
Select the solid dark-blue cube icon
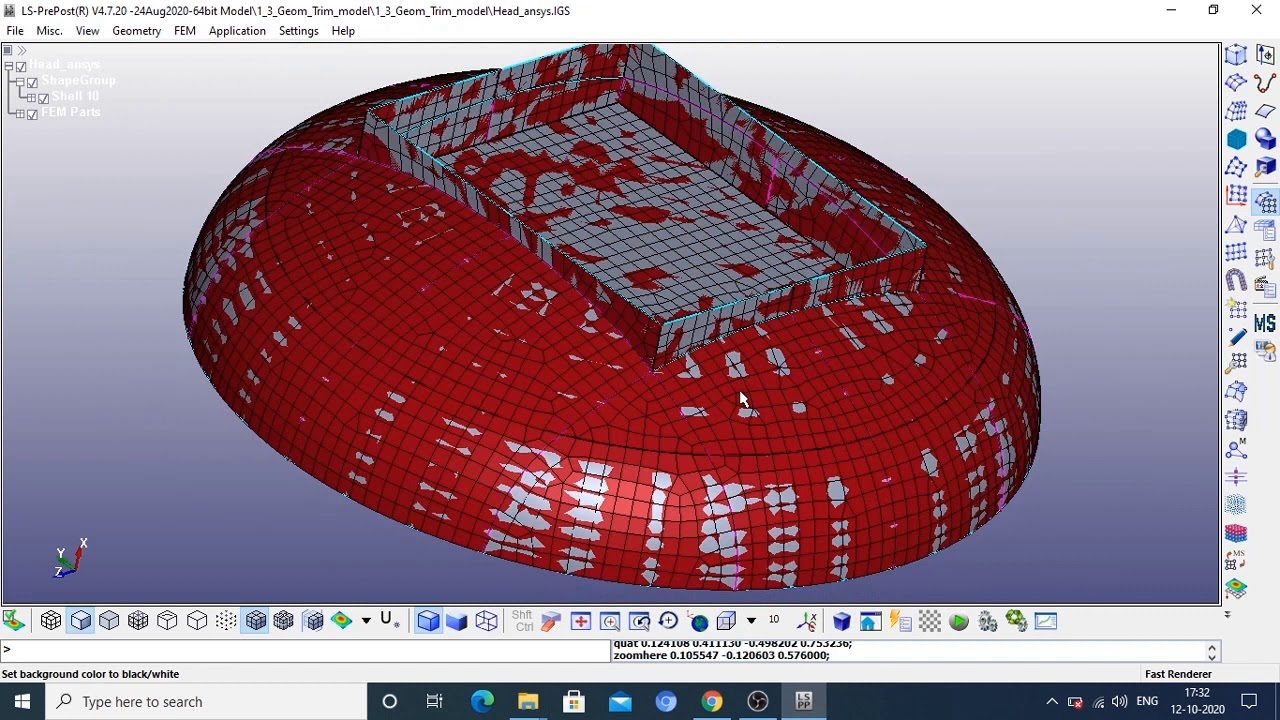[x=457, y=621]
